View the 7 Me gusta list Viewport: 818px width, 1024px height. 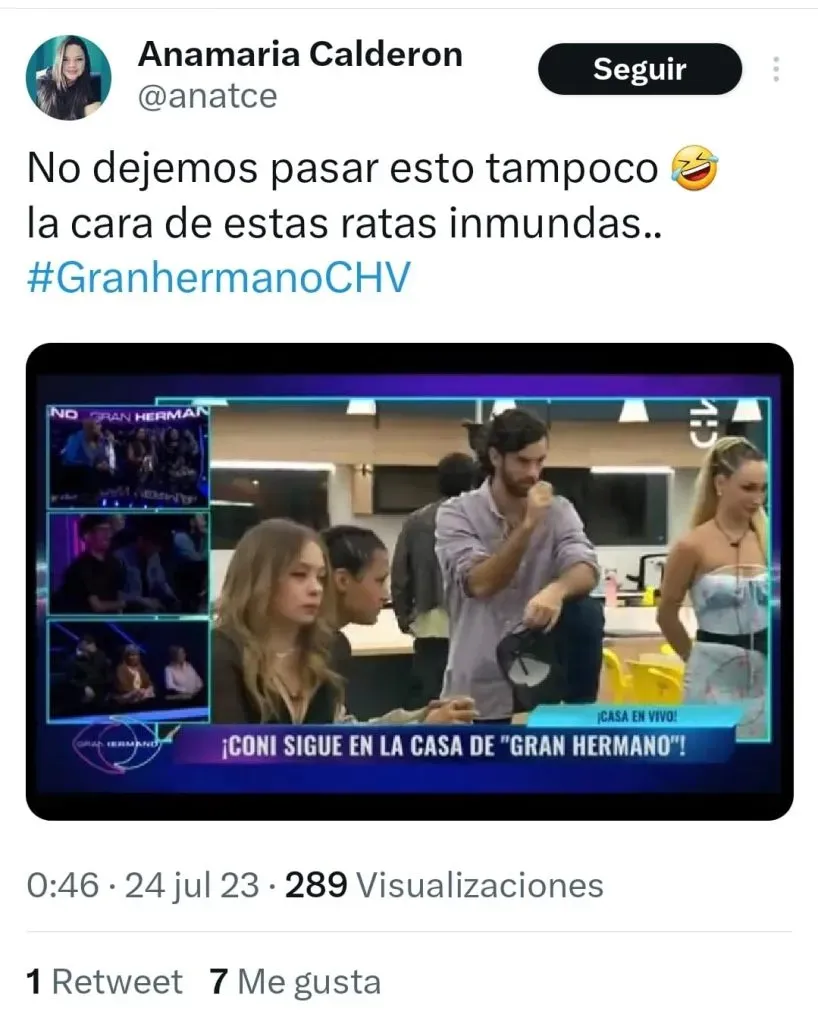tap(295, 982)
